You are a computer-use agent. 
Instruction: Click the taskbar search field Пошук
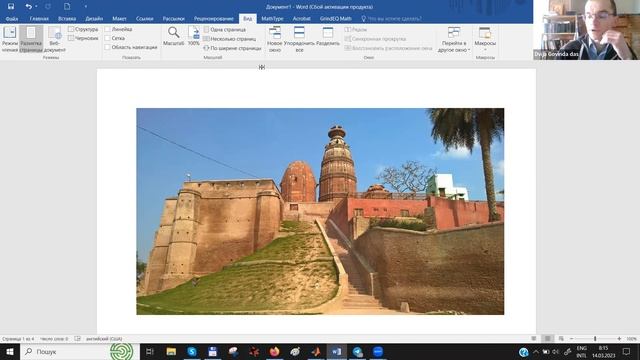tap(80, 351)
